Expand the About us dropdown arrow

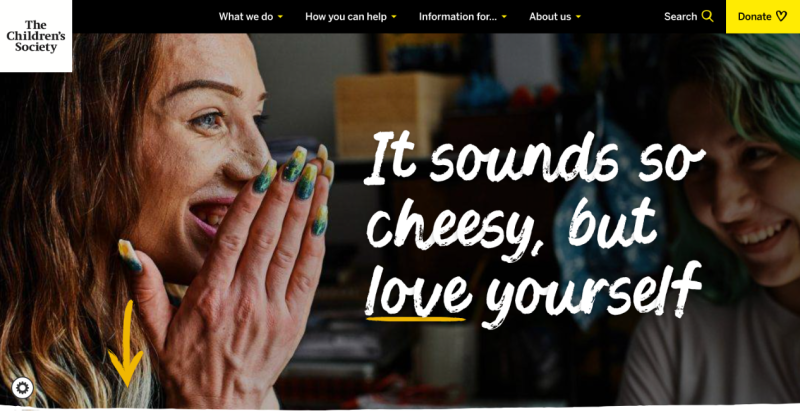[578, 17]
